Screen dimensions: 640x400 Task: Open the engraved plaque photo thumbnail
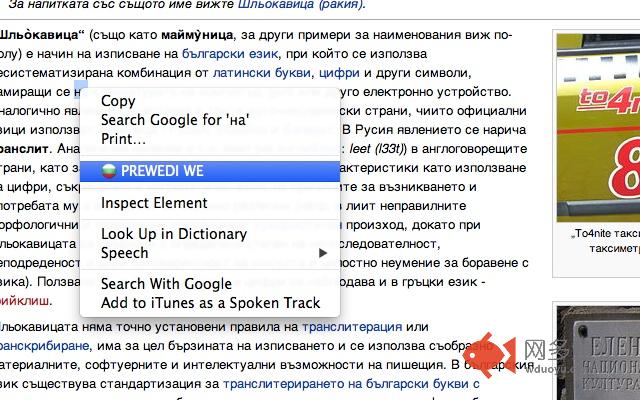(598, 353)
